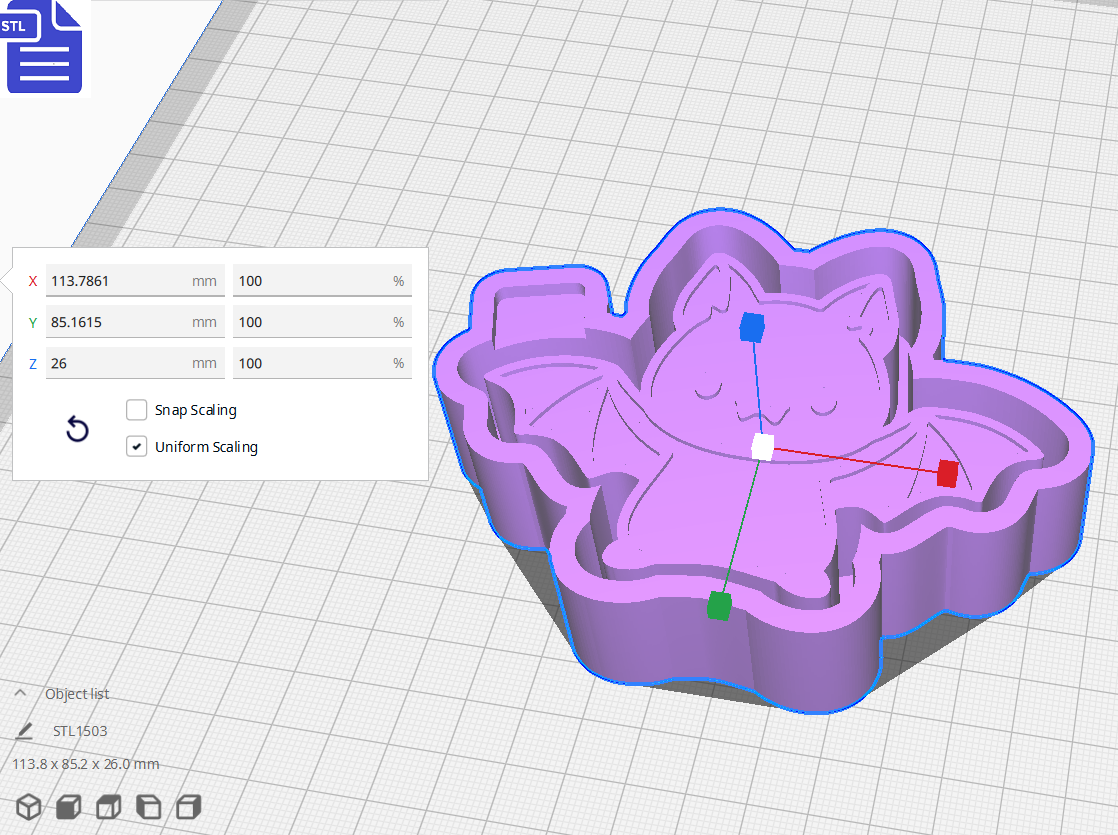Disable Uniform Scaling
The height and width of the screenshot is (835, 1118).
(x=136, y=446)
